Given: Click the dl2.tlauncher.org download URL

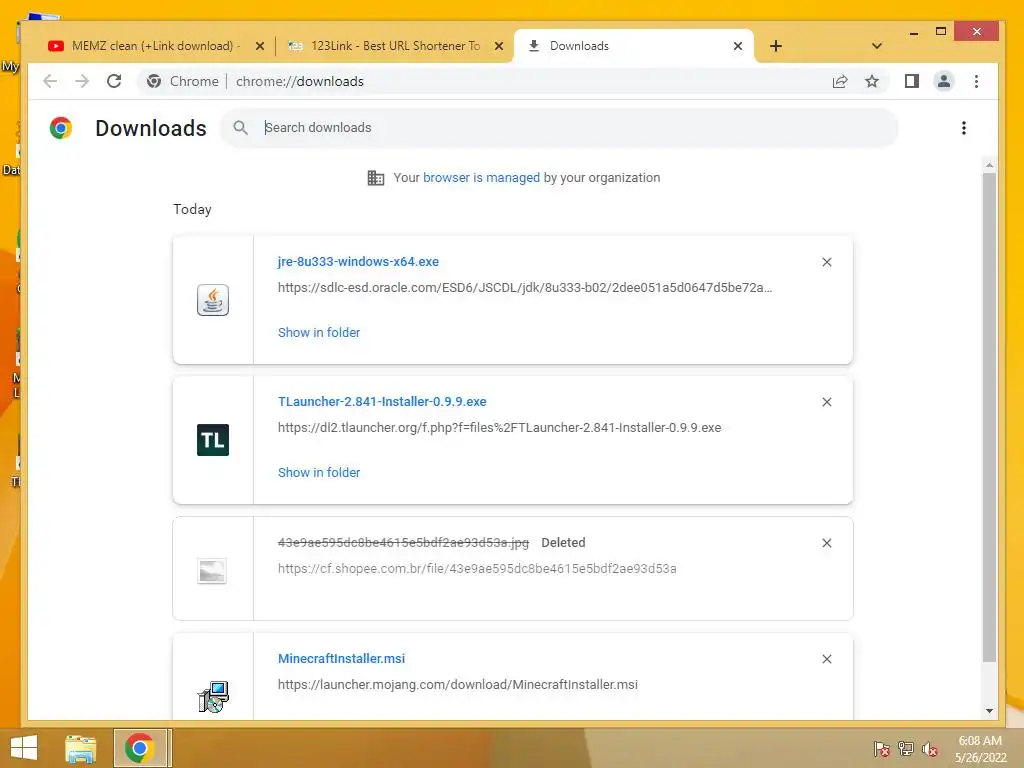Looking at the screenshot, I should pos(500,428).
